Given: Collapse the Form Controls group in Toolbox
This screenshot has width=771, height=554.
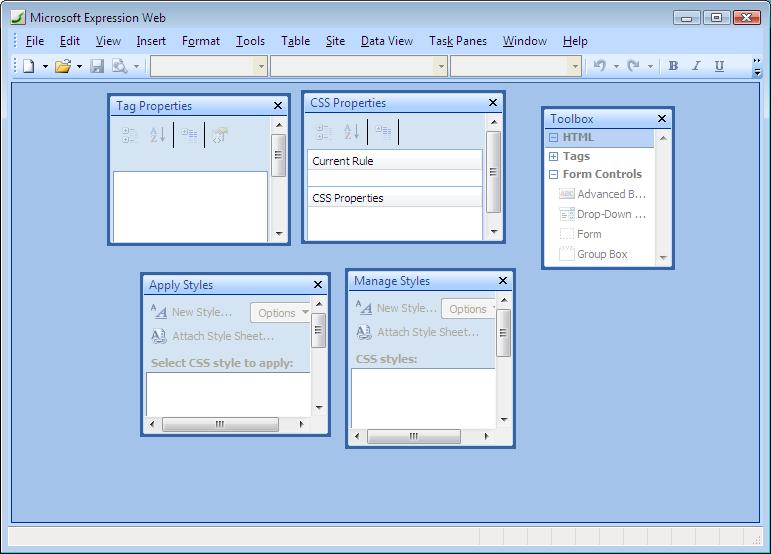Looking at the screenshot, I should [554, 175].
